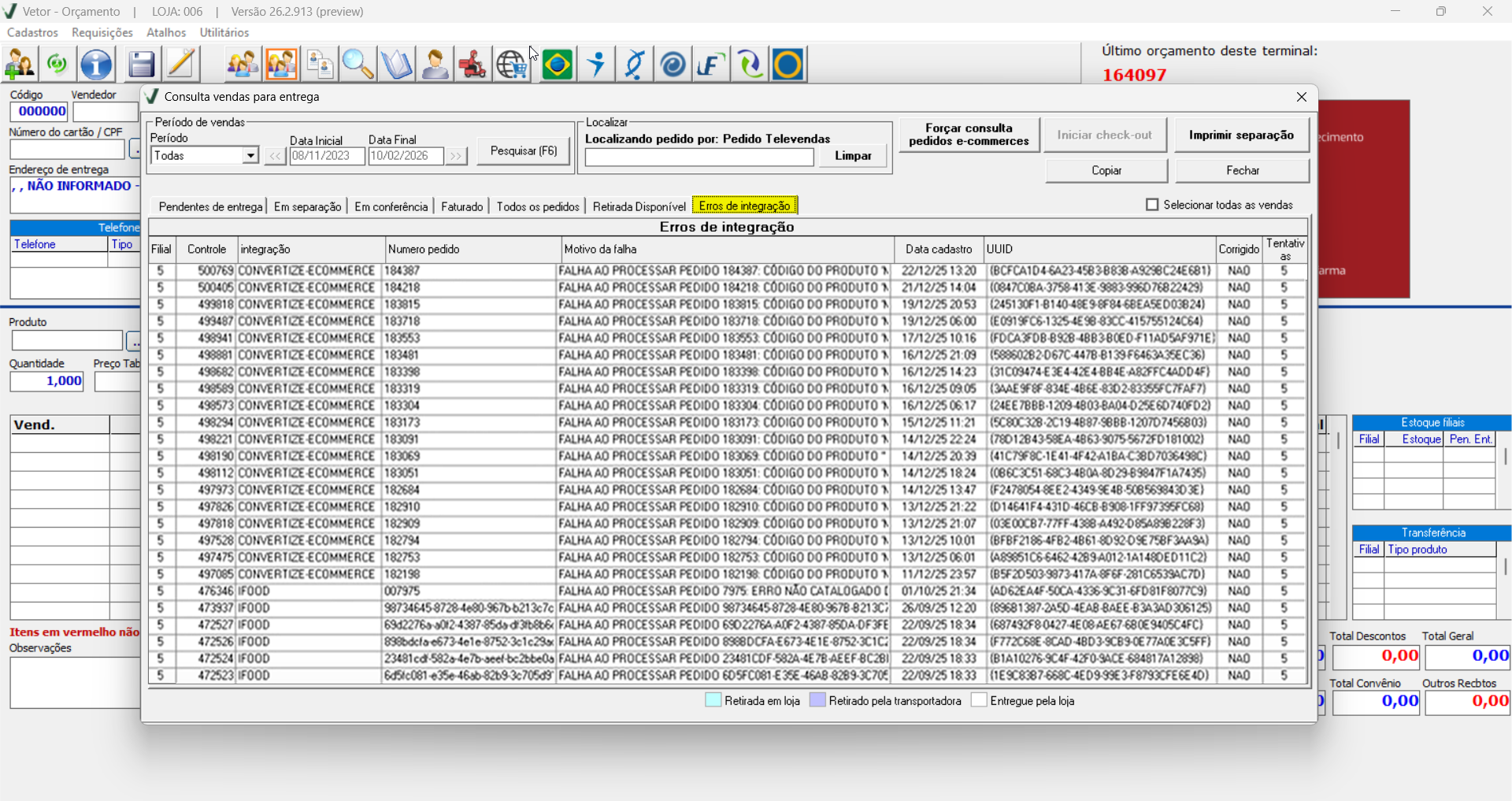Click the red delivery motorcycle icon
The width and height of the screenshot is (1512, 801).
(x=472, y=65)
